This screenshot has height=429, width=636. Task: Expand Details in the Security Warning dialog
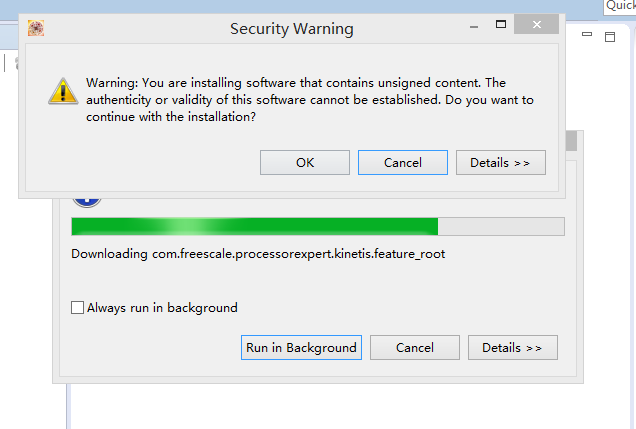point(501,162)
